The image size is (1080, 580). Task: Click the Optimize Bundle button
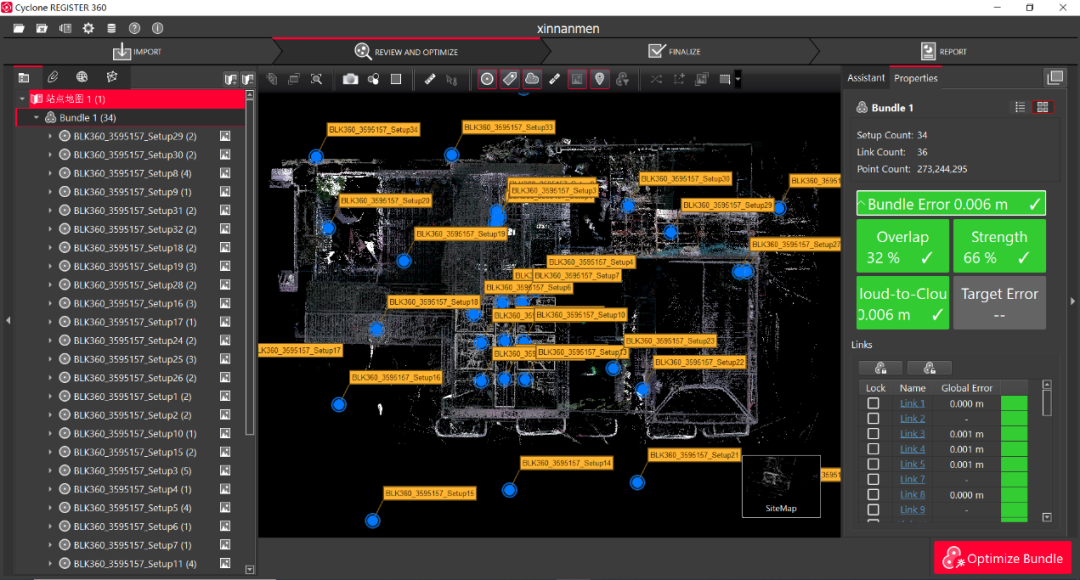(1003, 559)
